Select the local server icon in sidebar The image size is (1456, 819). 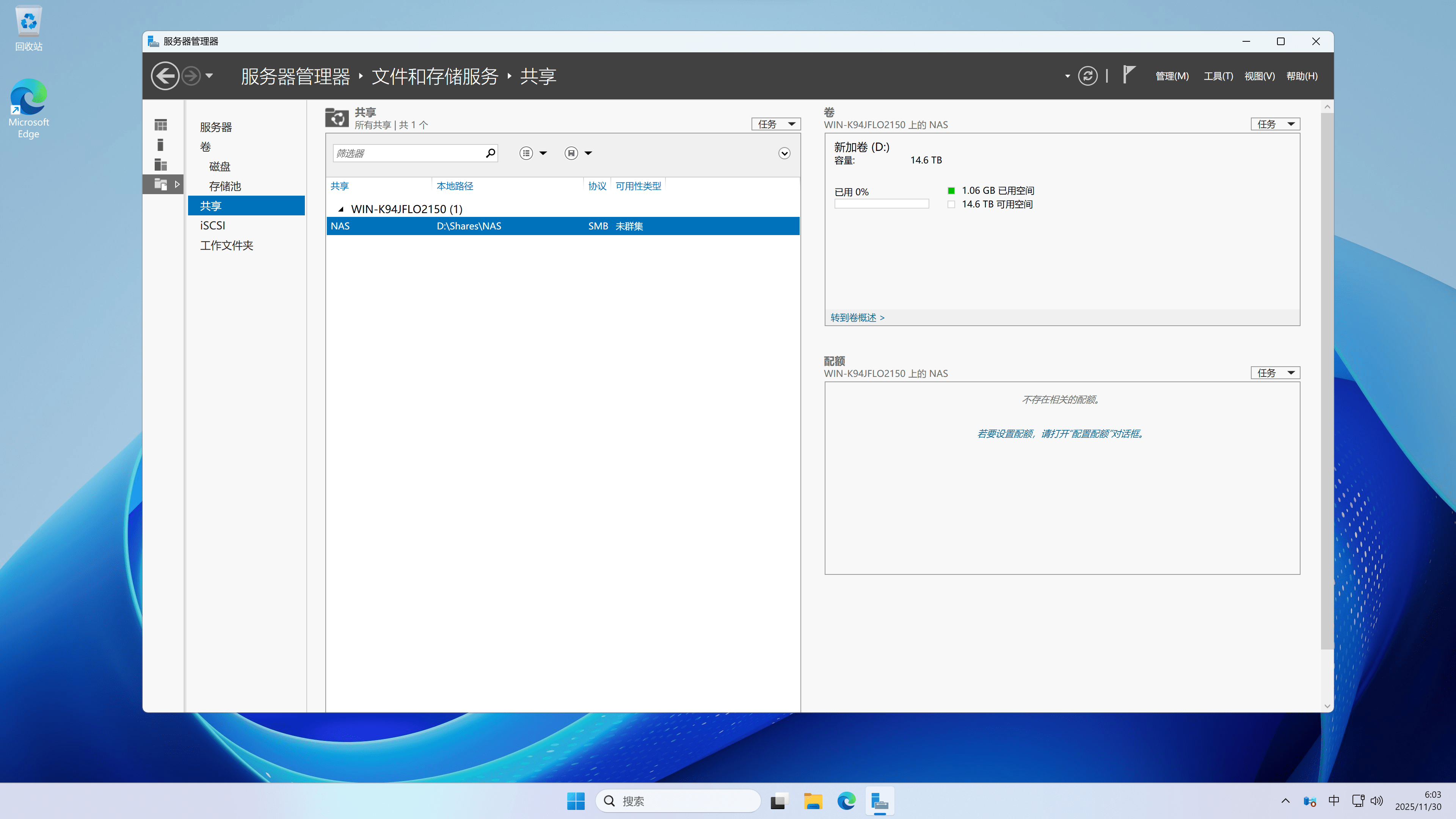(x=160, y=145)
